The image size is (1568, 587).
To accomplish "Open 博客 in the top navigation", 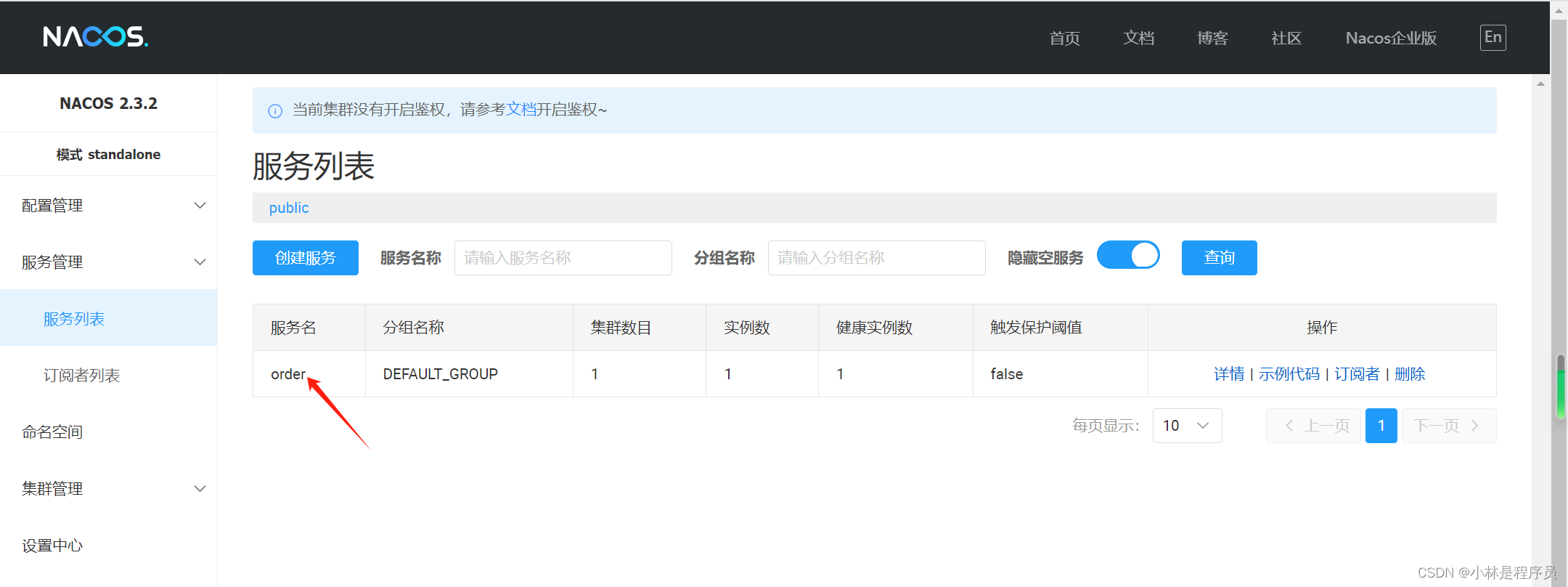I will tap(1212, 38).
